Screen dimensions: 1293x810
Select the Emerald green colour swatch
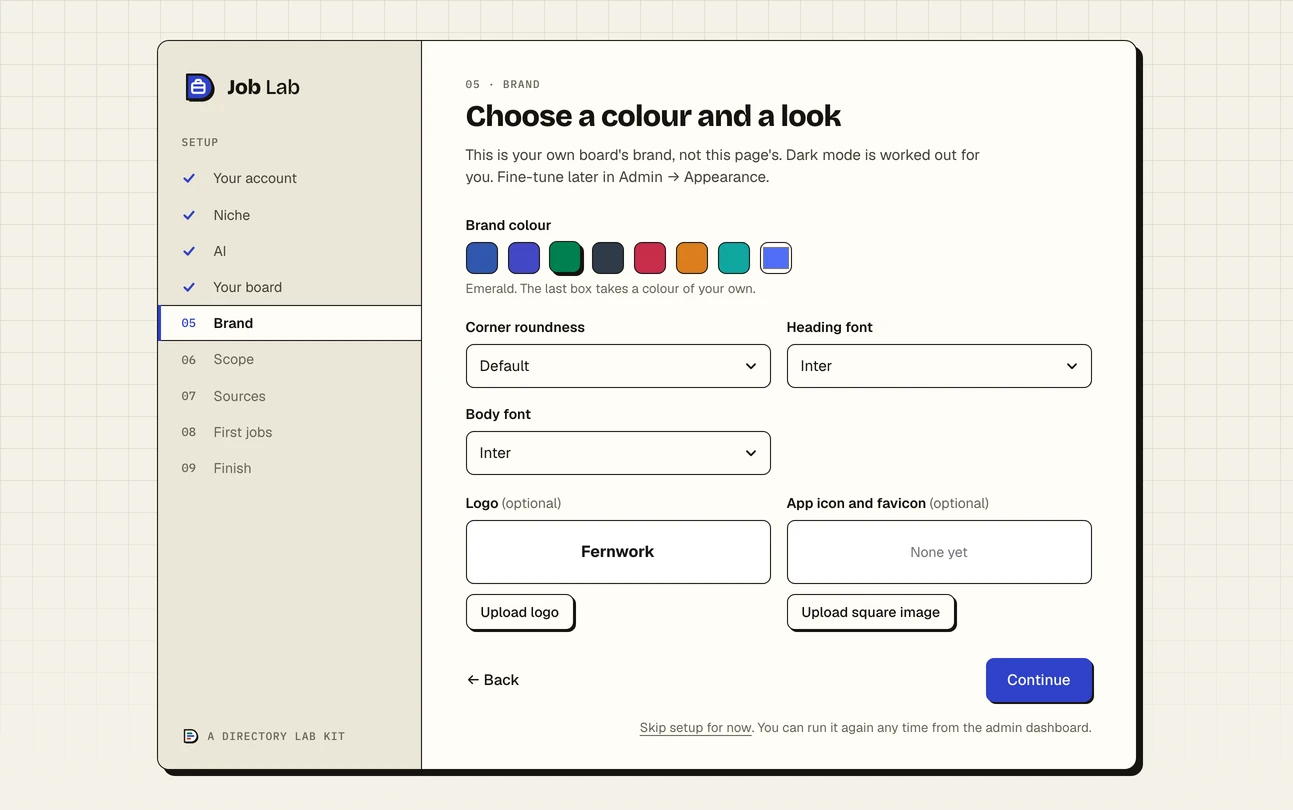click(565, 257)
